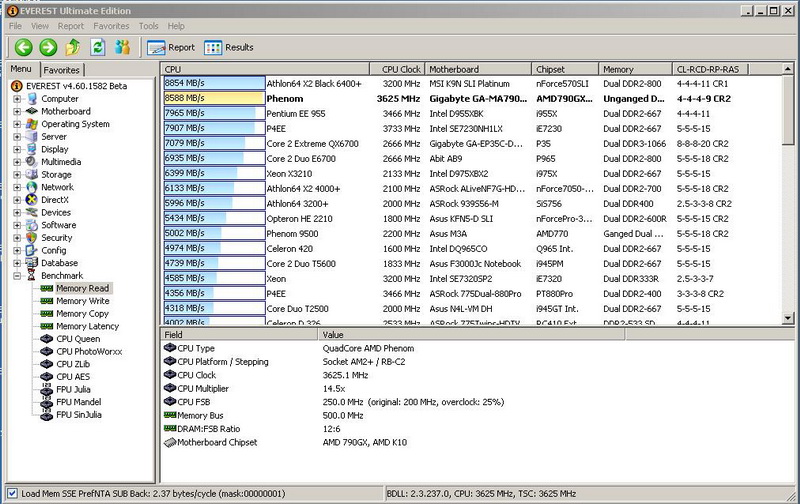Select the Security shield icon in tree
Screen dimensions: 800x504
(32, 238)
